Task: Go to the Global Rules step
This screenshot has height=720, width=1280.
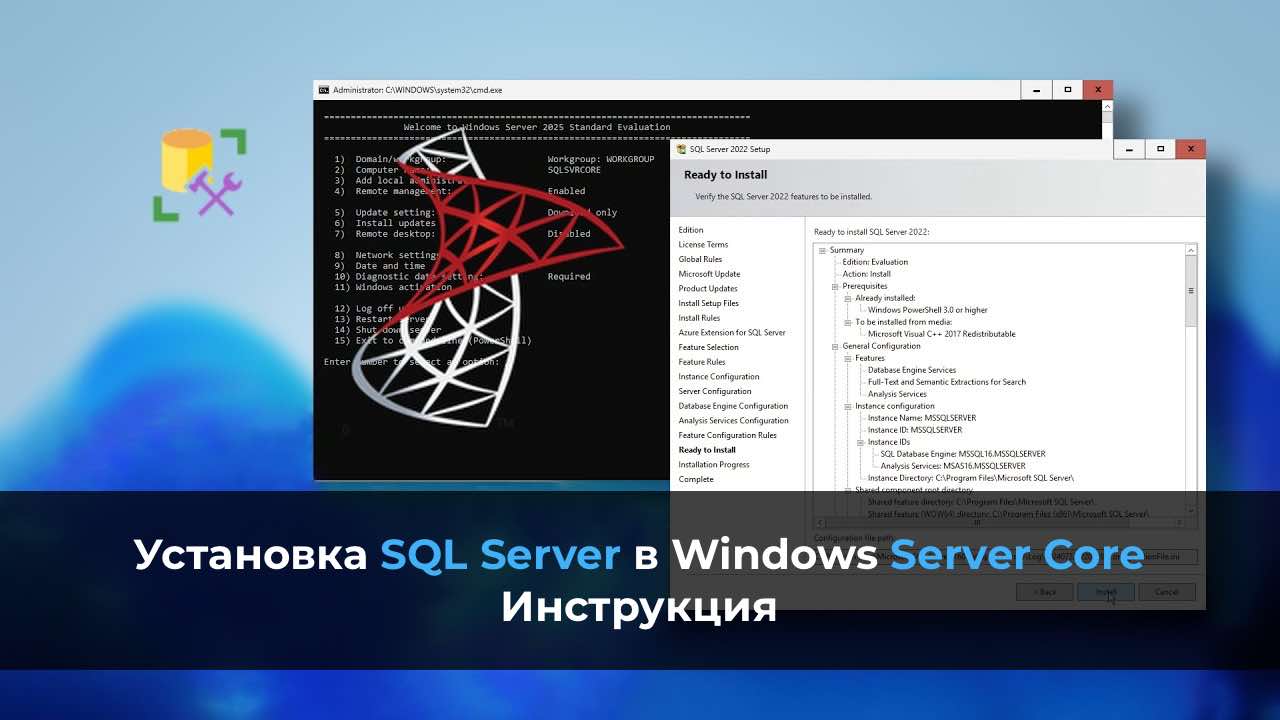Action: [700, 259]
